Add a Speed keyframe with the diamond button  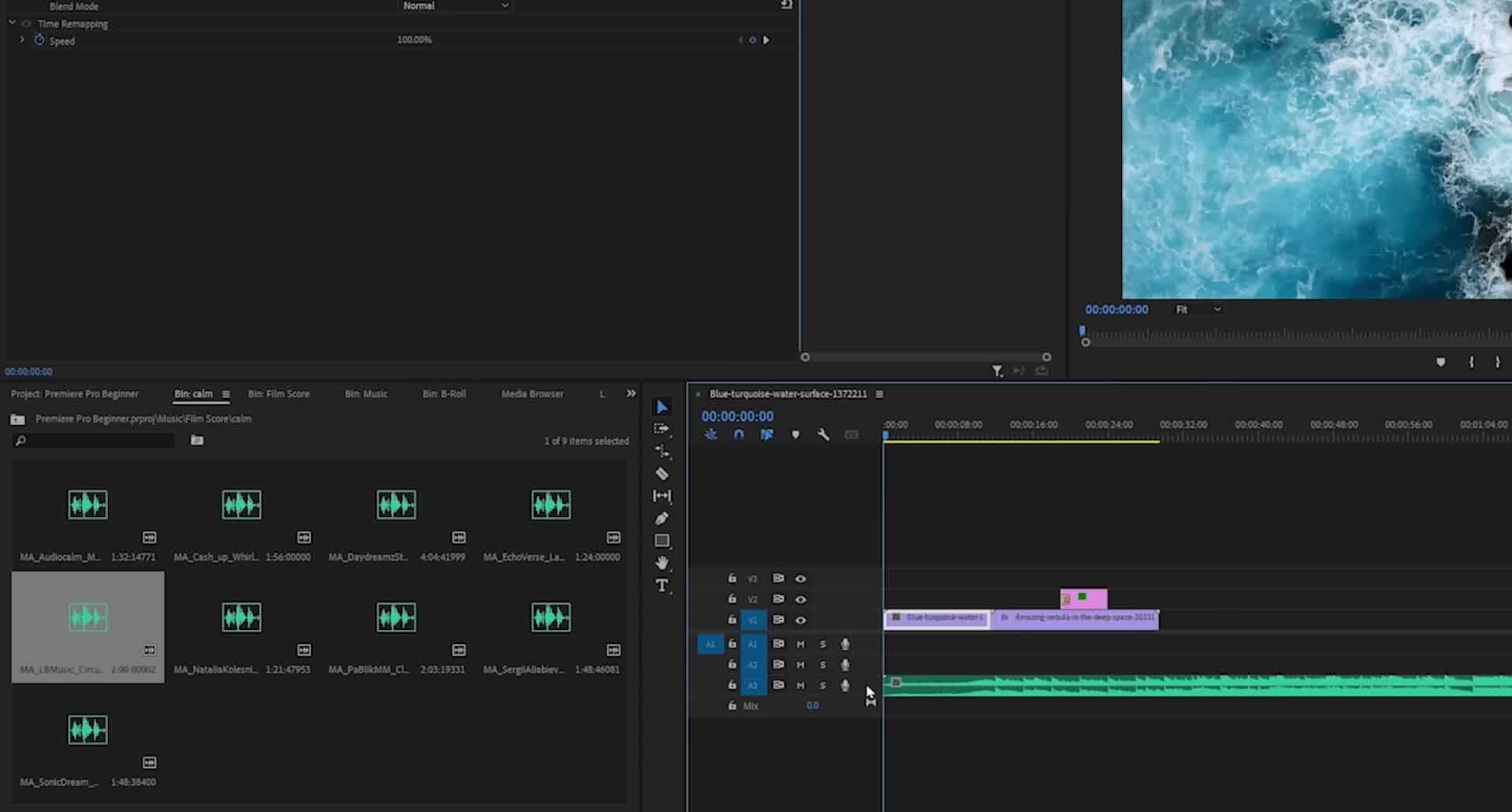[x=752, y=39]
